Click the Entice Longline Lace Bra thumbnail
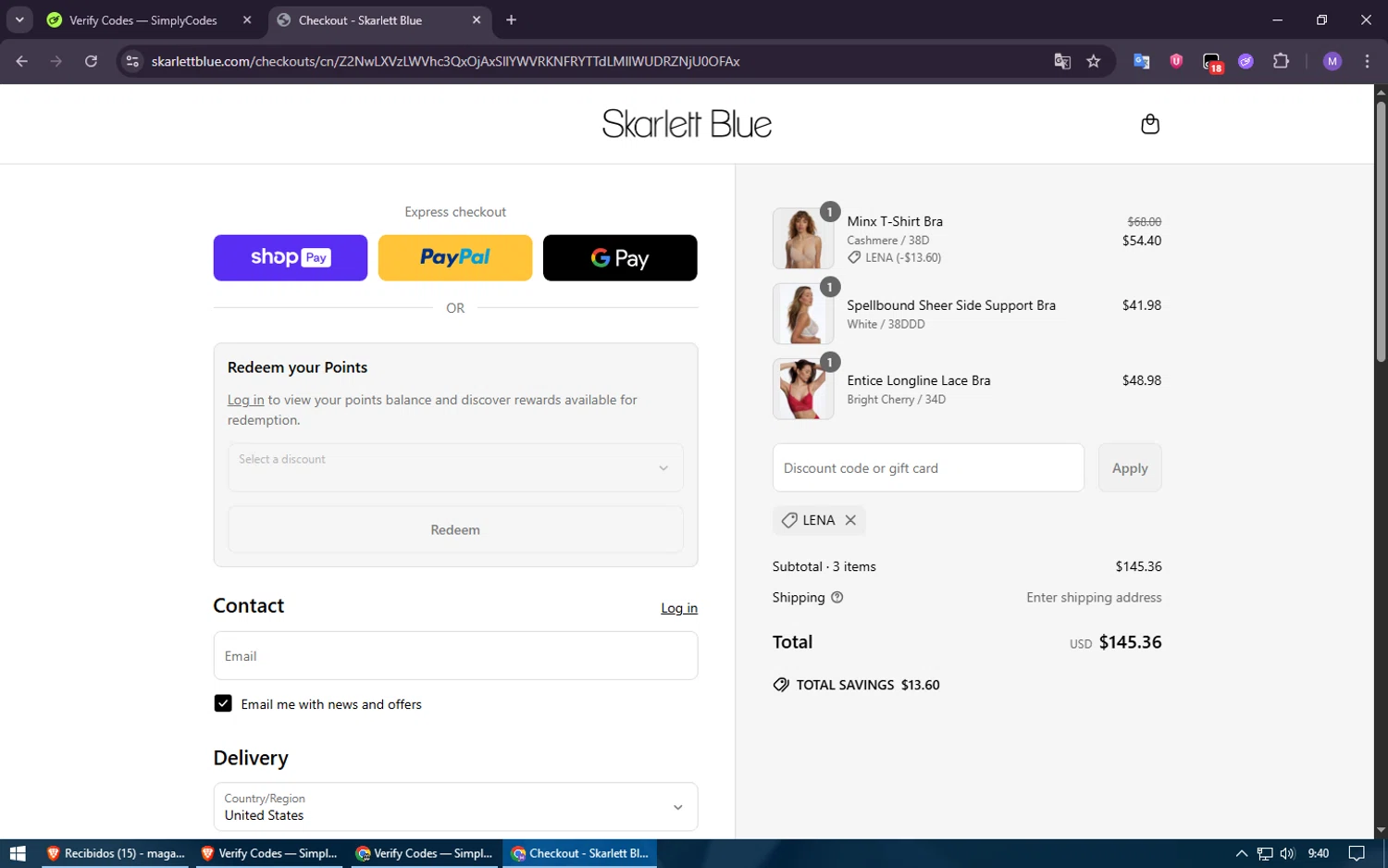Screen dimensions: 1388x868 803,389
